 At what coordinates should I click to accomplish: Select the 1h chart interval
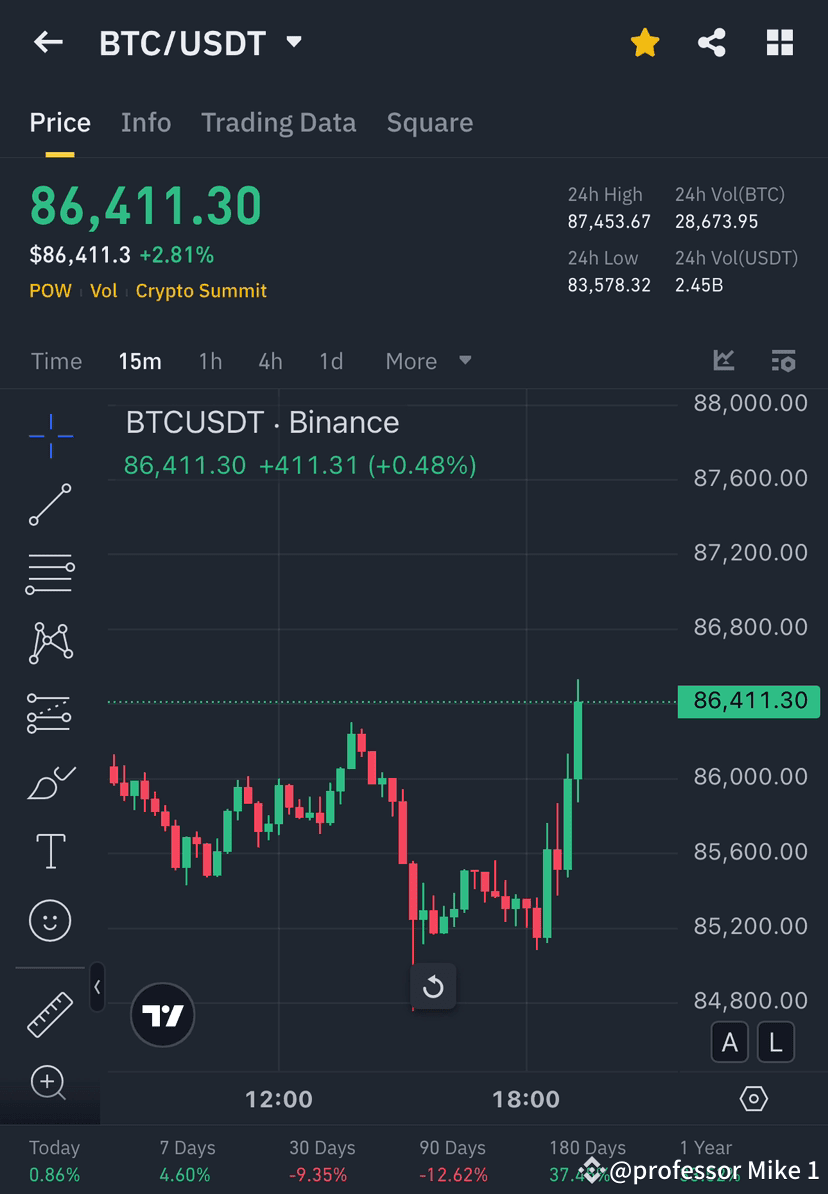tap(210, 361)
